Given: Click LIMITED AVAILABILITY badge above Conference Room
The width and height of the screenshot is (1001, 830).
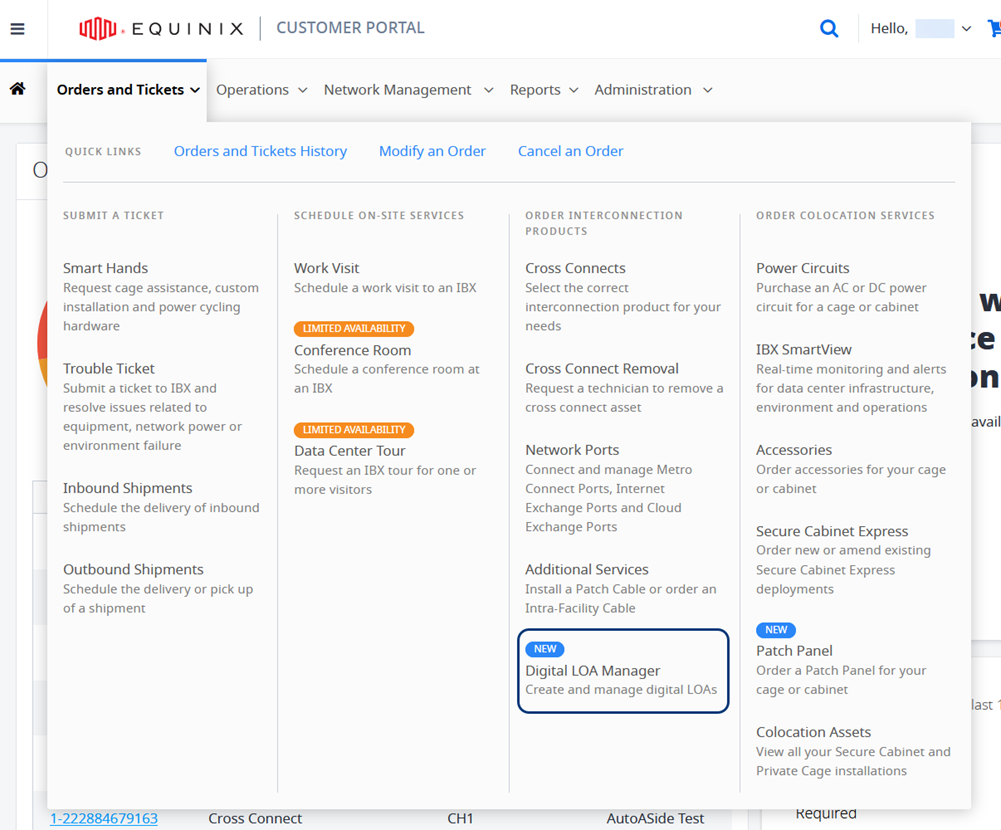Looking at the screenshot, I should coord(354,328).
